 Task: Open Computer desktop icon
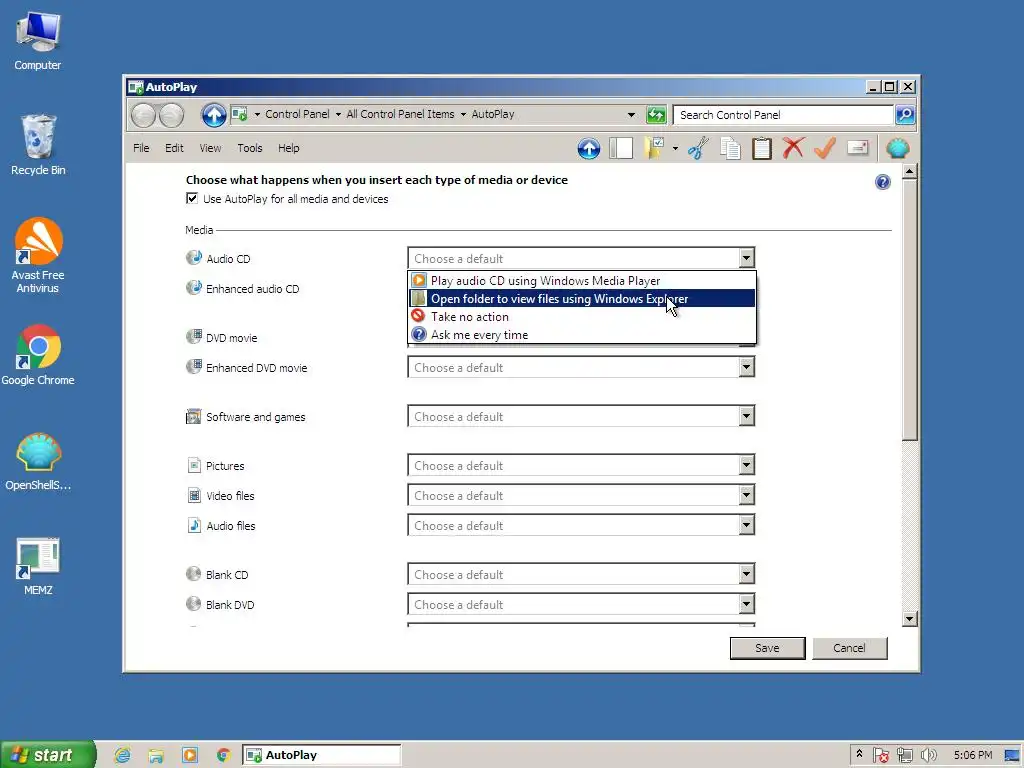click(38, 40)
